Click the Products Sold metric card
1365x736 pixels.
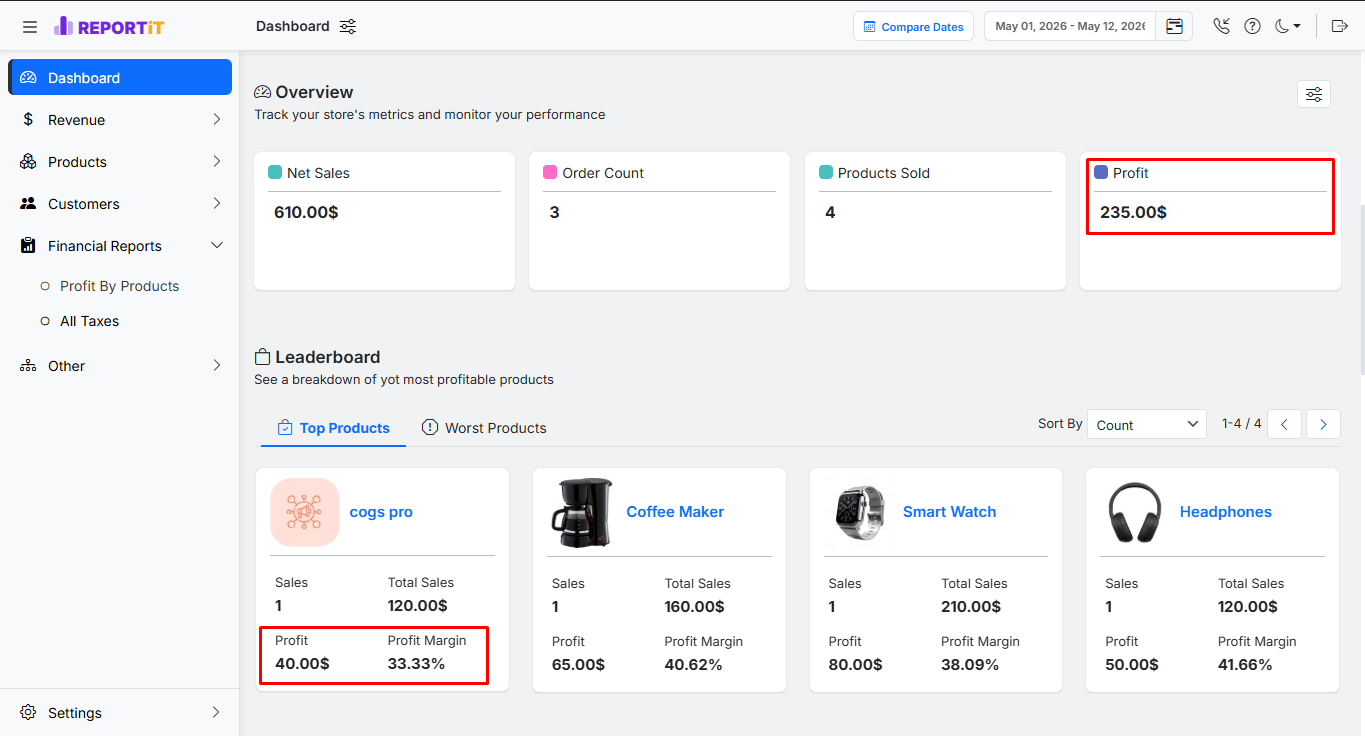coord(935,221)
